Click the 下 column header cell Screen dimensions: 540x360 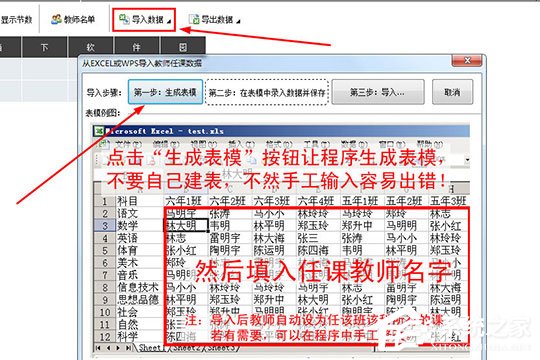click(44, 47)
